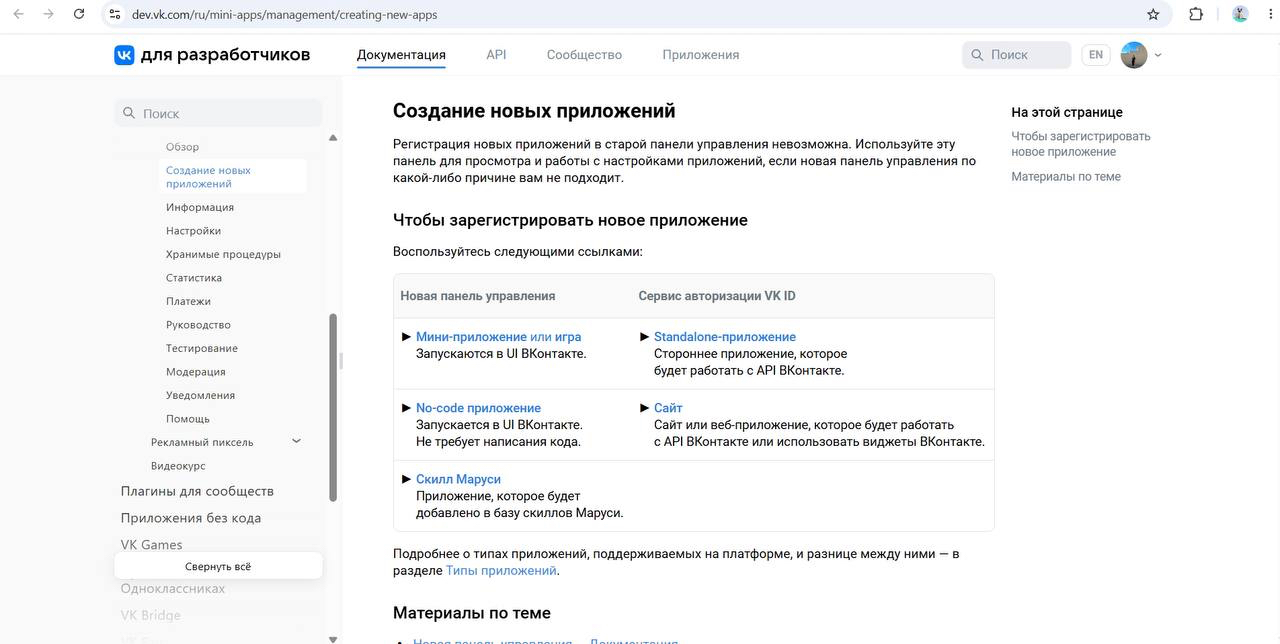Open Рекламный пиксель in the sidebar

(202, 442)
